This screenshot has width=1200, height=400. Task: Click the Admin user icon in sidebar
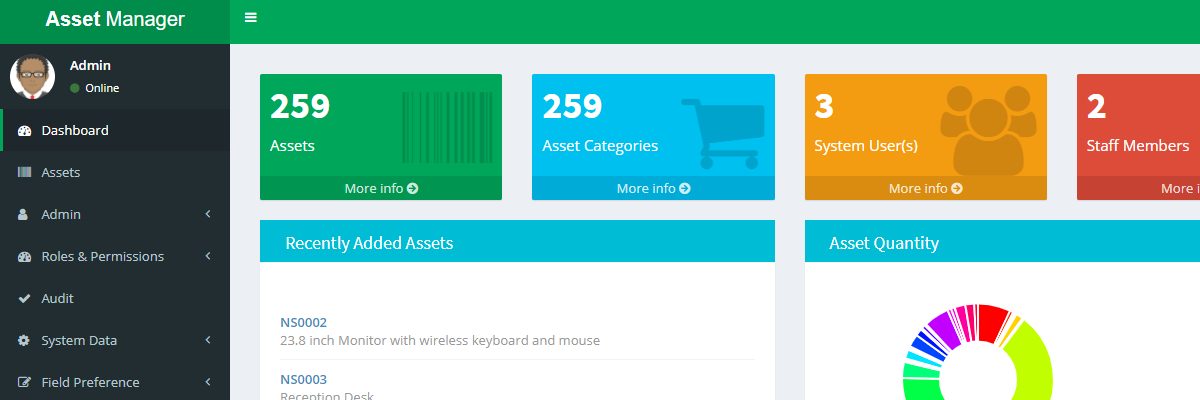click(x=23, y=215)
